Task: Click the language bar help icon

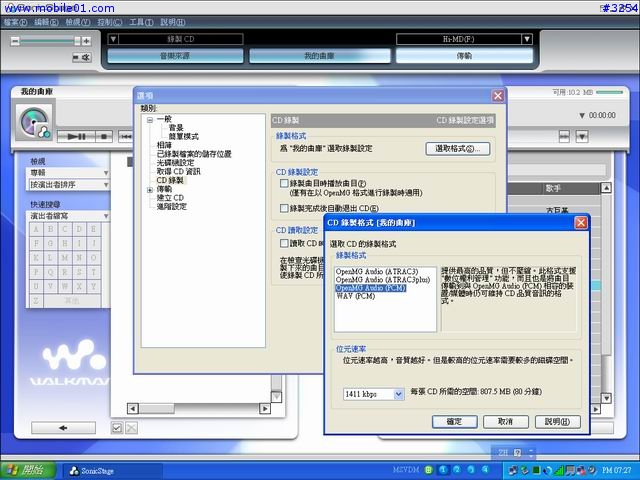Action: [x=518, y=452]
